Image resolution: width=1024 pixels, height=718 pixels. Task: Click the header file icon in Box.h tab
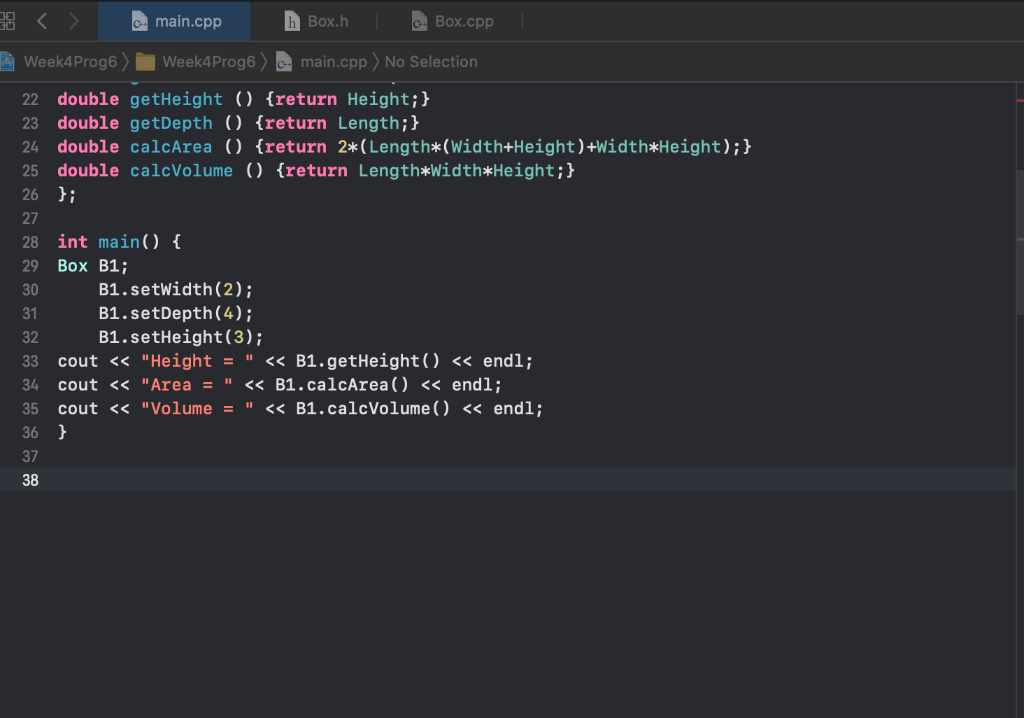(x=292, y=22)
